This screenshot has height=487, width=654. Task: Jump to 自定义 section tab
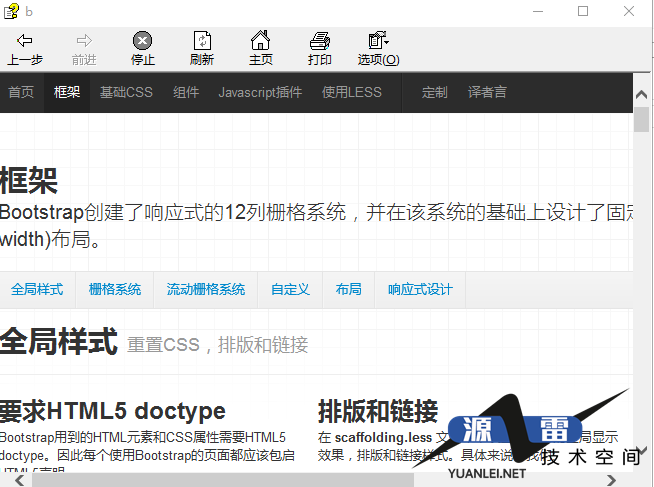pyautogui.click(x=290, y=289)
